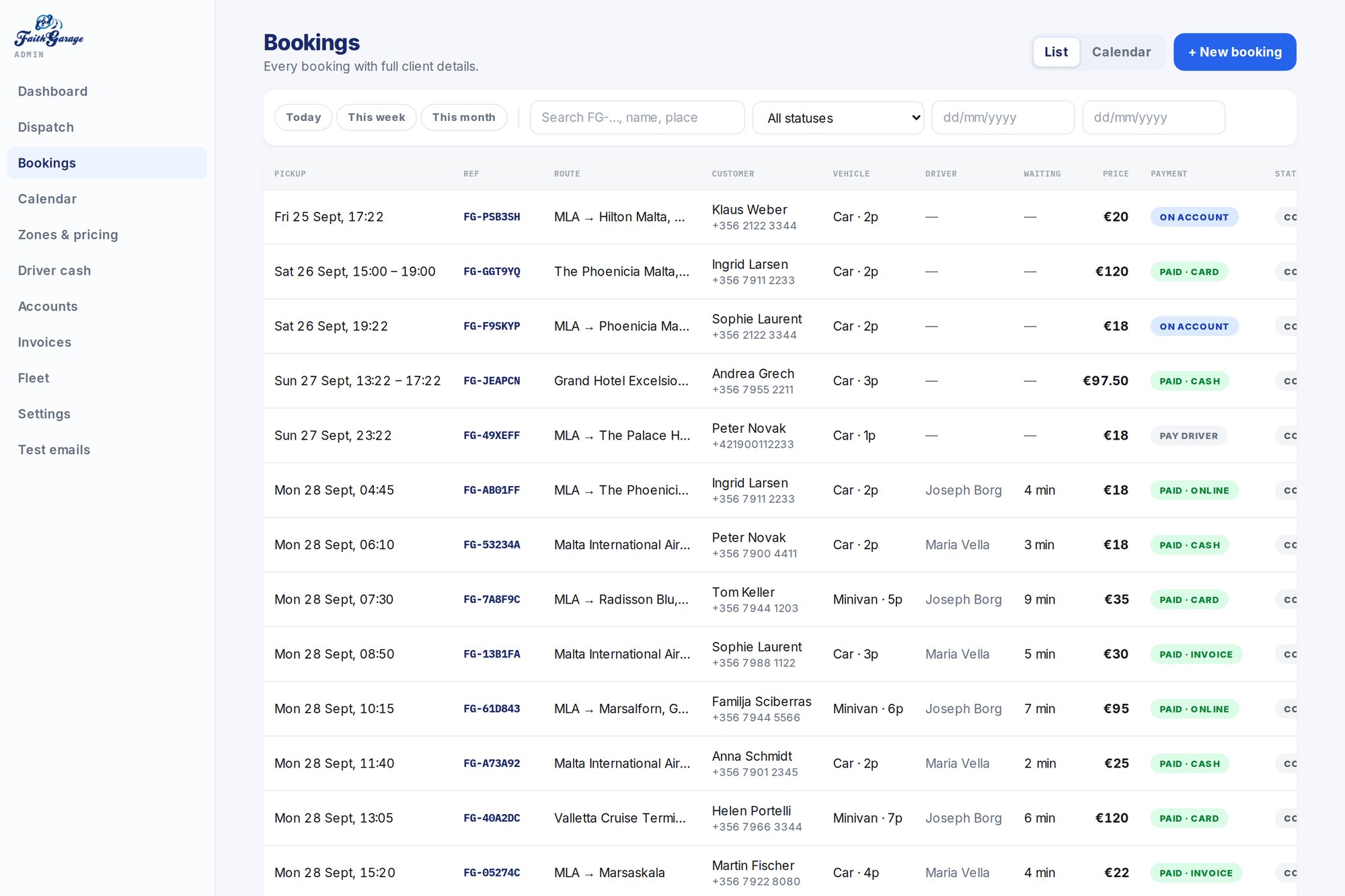The width and height of the screenshot is (1345, 896).
Task: Click the end date field
Action: pyautogui.click(x=1153, y=118)
